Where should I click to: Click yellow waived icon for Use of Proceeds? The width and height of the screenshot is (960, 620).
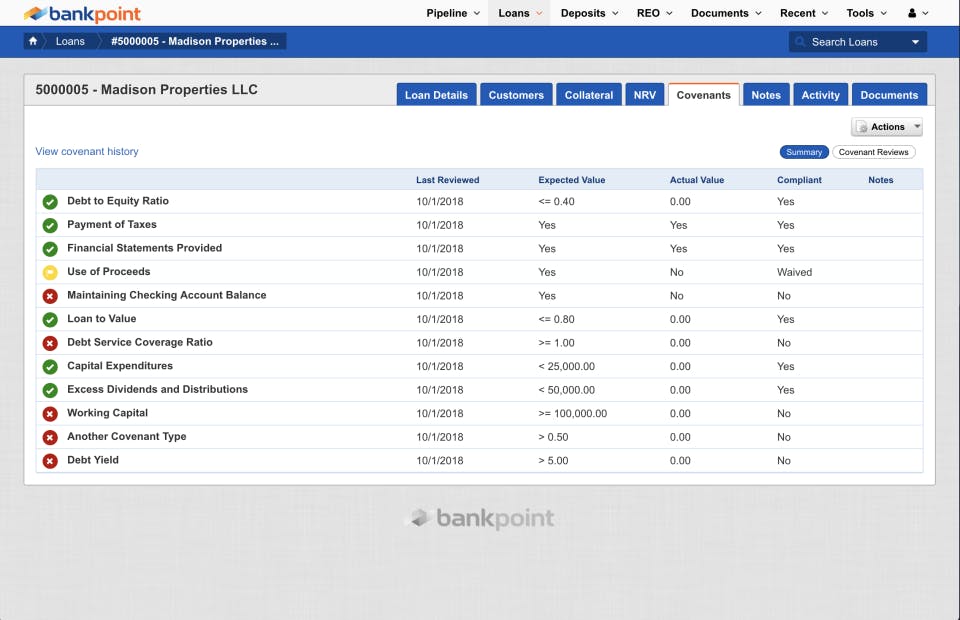50,272
